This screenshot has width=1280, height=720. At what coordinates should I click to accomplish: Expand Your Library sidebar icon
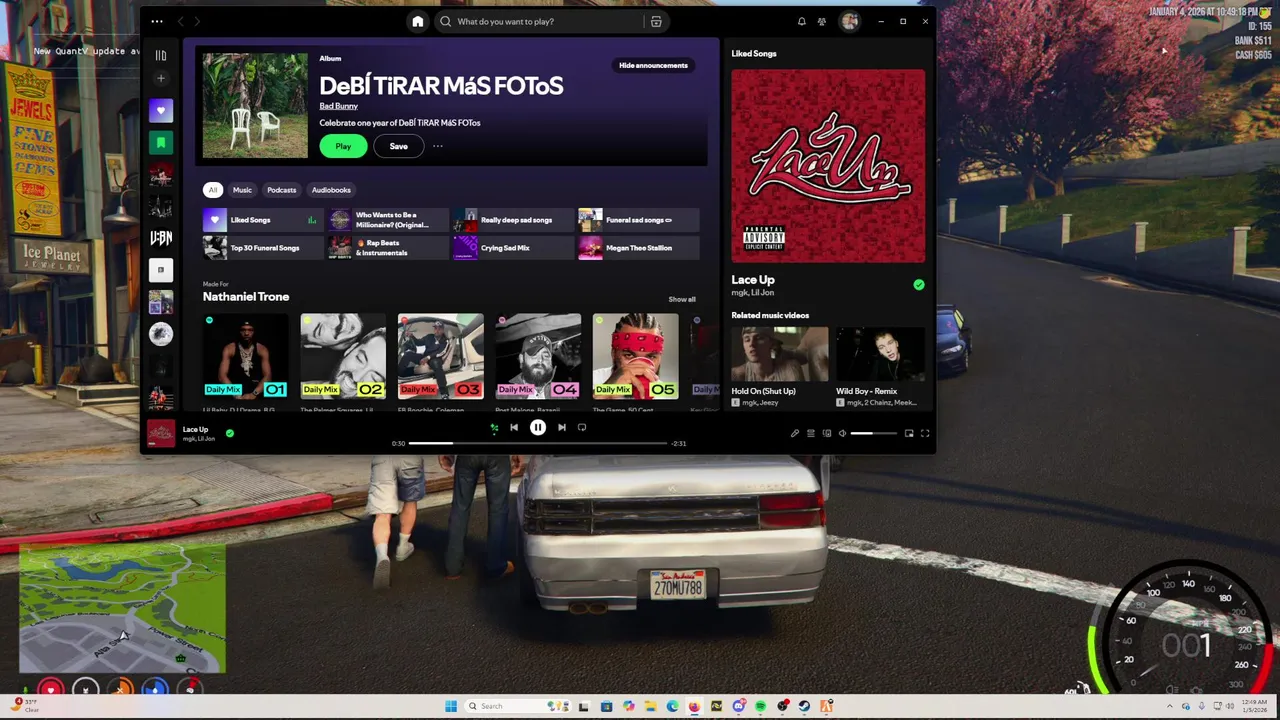pyautogui.click(x=161, y=55)
